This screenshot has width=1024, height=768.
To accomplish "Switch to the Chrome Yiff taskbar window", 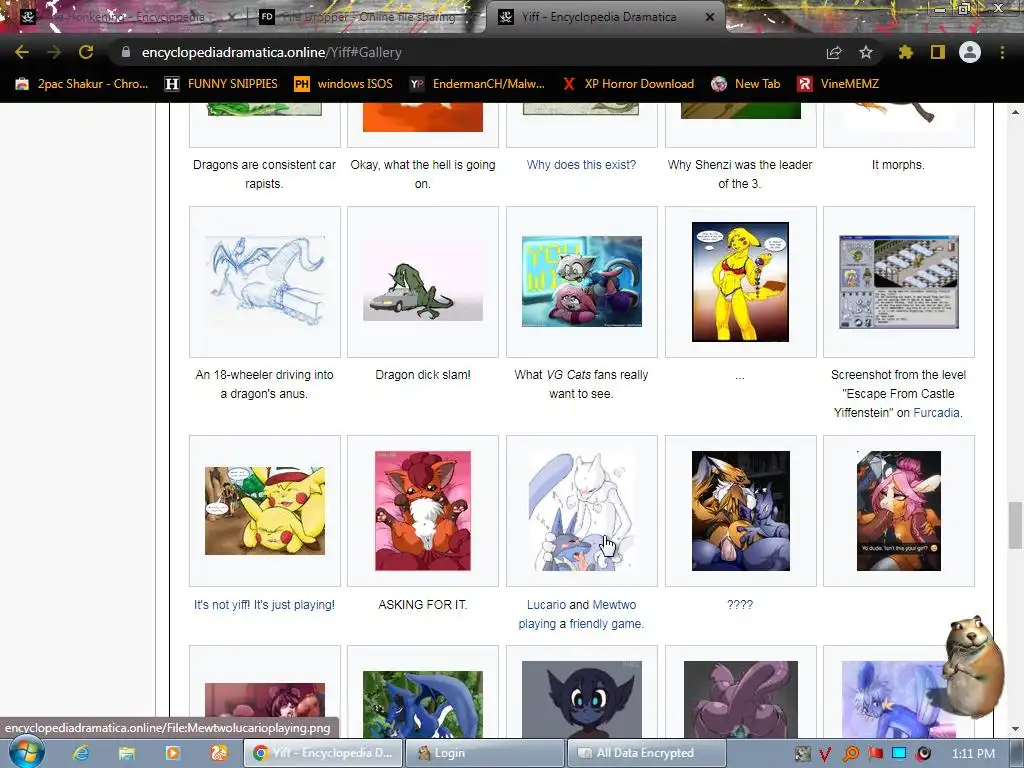I will click(324, 753).
